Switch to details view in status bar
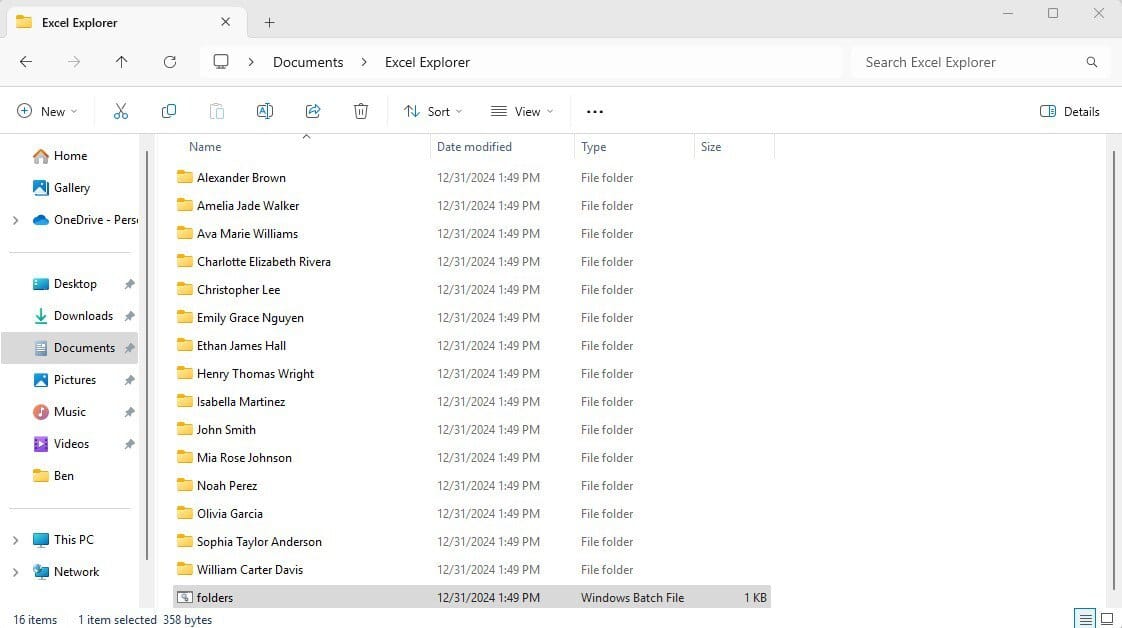The height and width of the screenshot is (628, 1122). (1085, 619)
